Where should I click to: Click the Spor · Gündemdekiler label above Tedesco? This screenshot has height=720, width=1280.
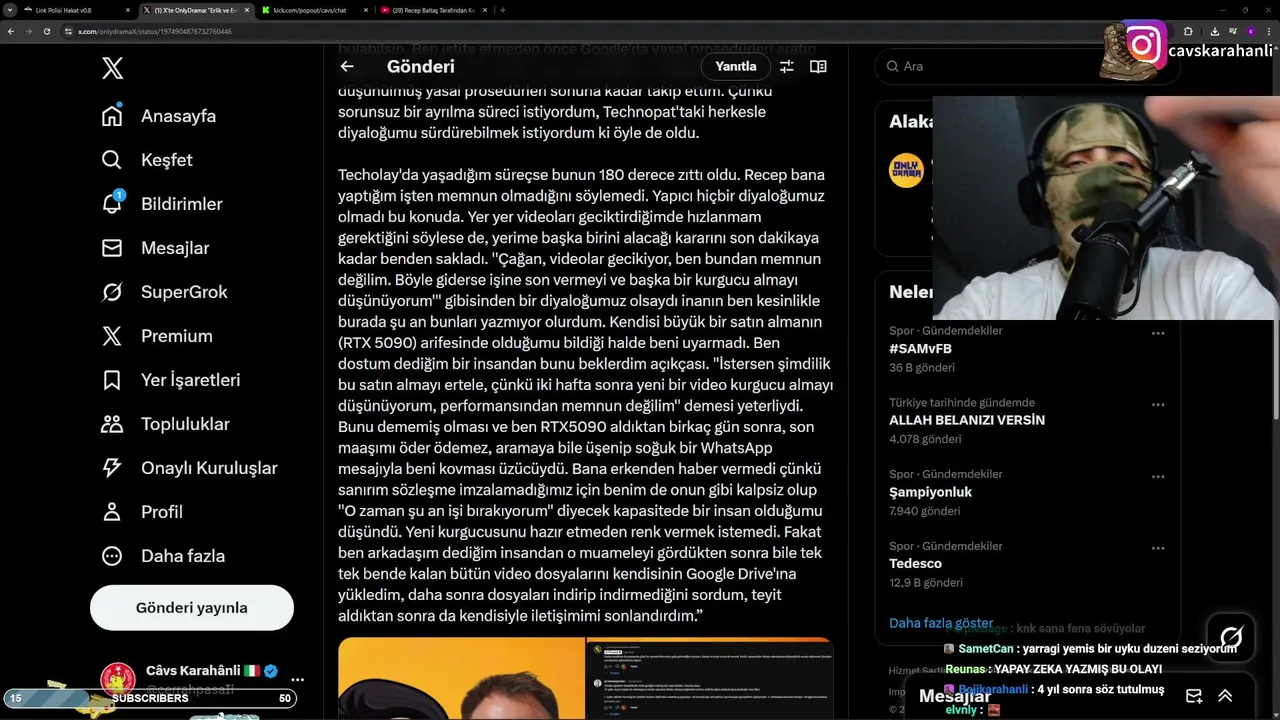click(946, 546)
